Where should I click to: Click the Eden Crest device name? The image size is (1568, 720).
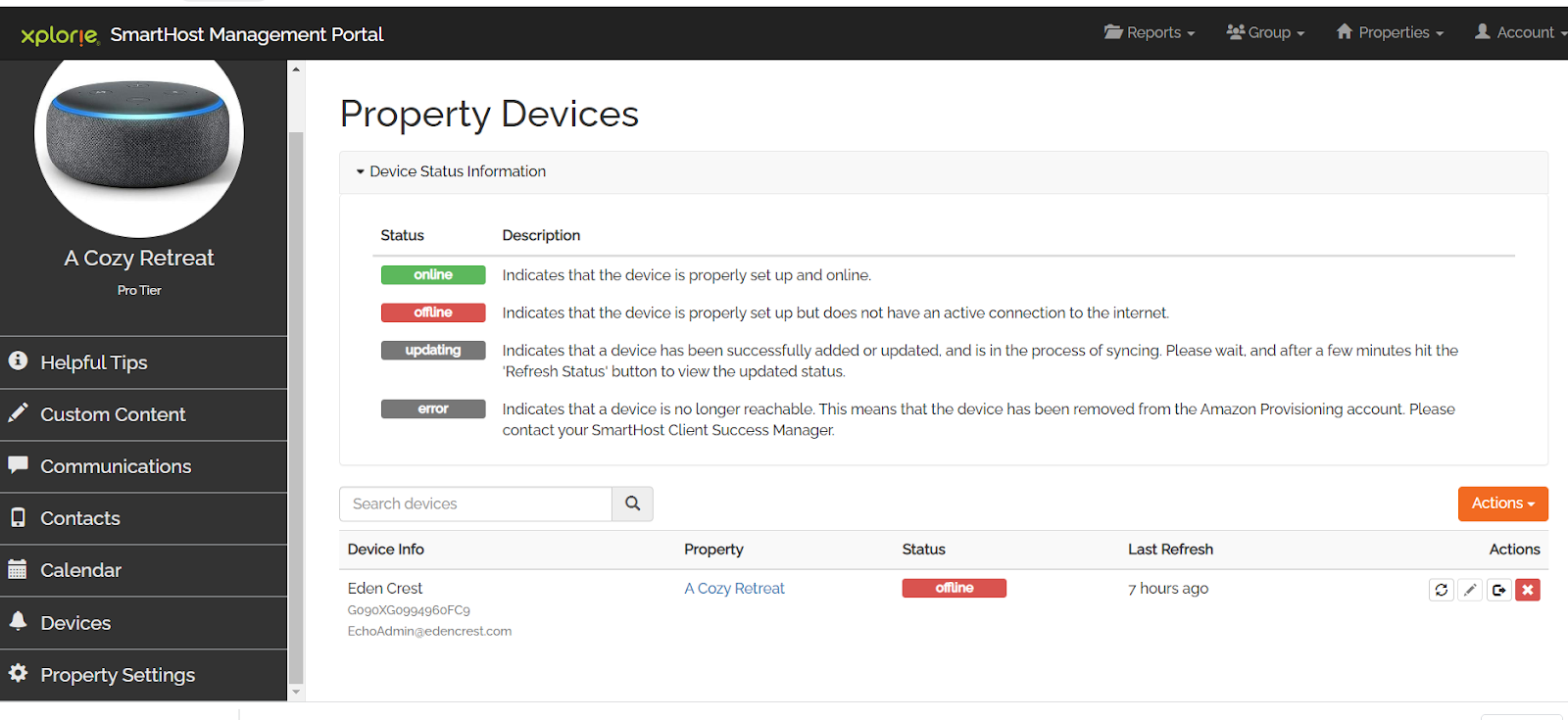pyautogui.click(x=385, y=589)
